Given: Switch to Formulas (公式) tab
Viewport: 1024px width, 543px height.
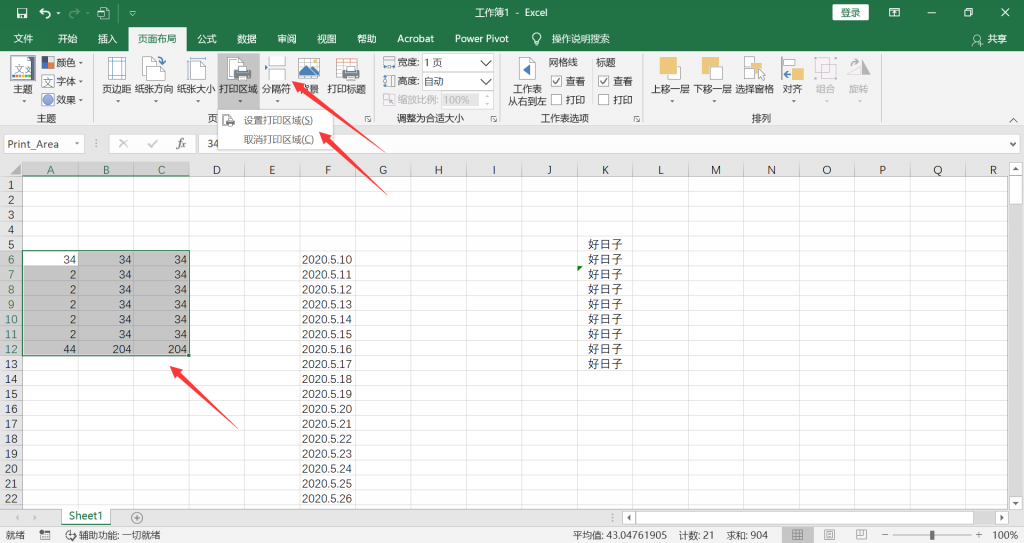Looking at the screenshot, I should [207, 39].
